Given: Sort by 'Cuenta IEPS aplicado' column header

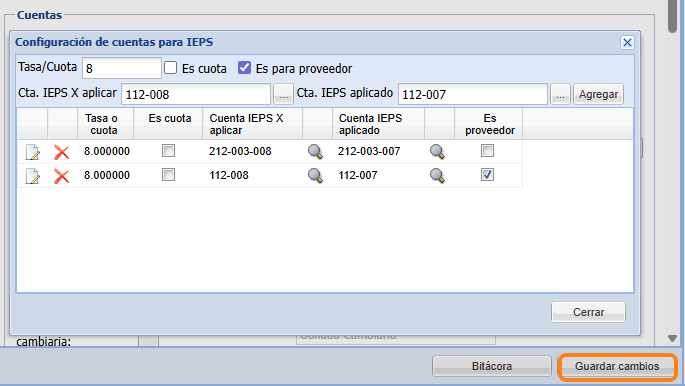Looking at the screenshot, I should click(379, 124).
